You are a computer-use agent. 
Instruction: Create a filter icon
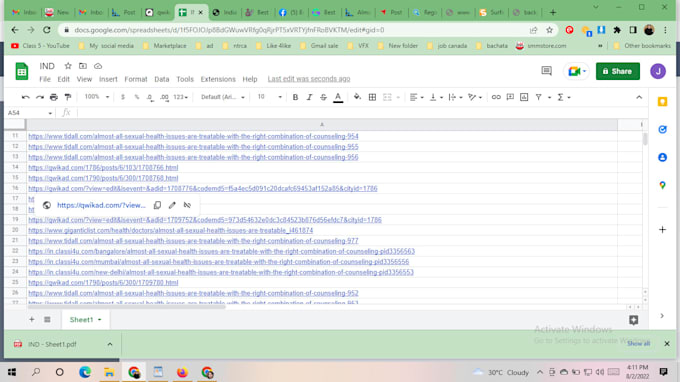pos(538,97)
